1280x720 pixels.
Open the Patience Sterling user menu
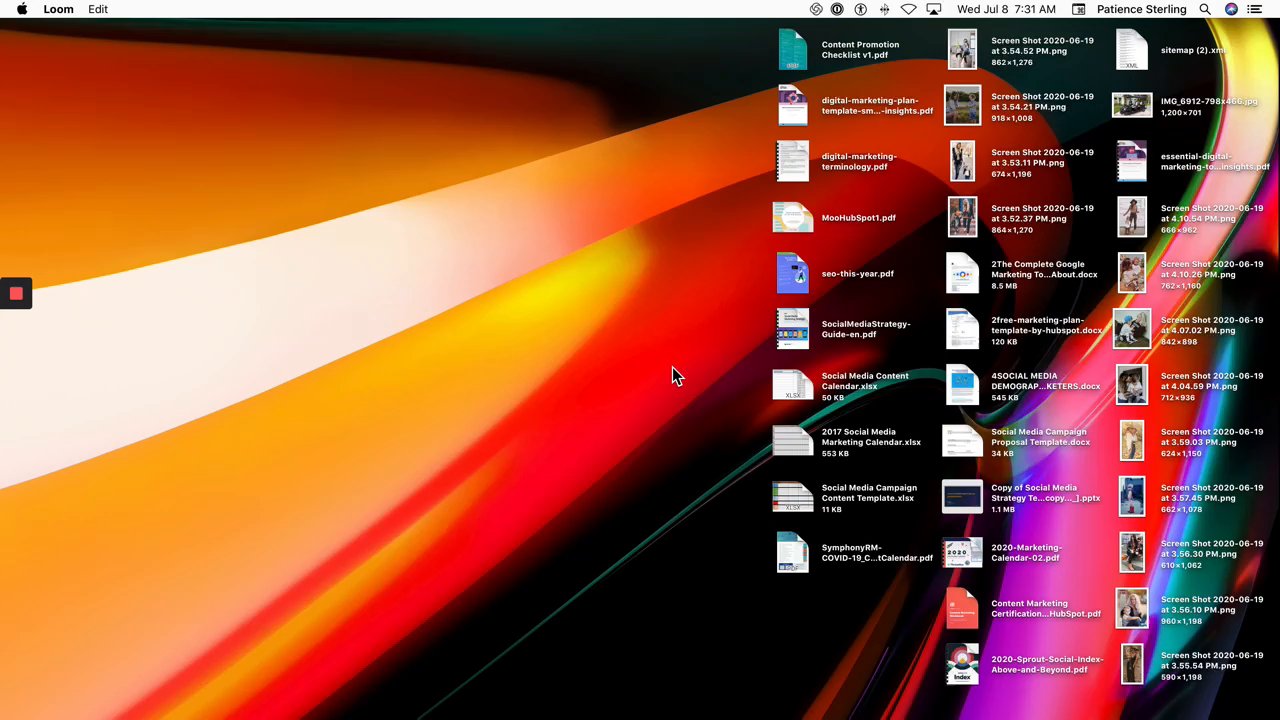(x=1141, y=9)
